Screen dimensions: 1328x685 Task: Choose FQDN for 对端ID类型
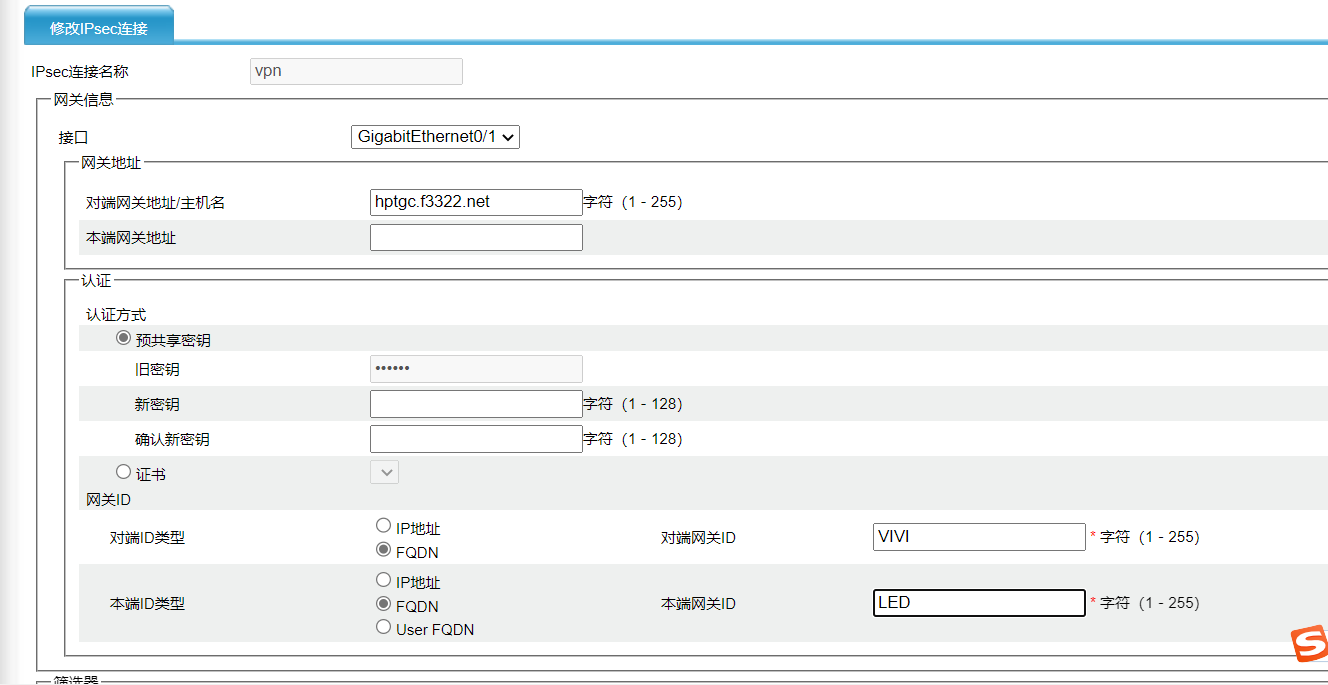(x=383, y=550)
